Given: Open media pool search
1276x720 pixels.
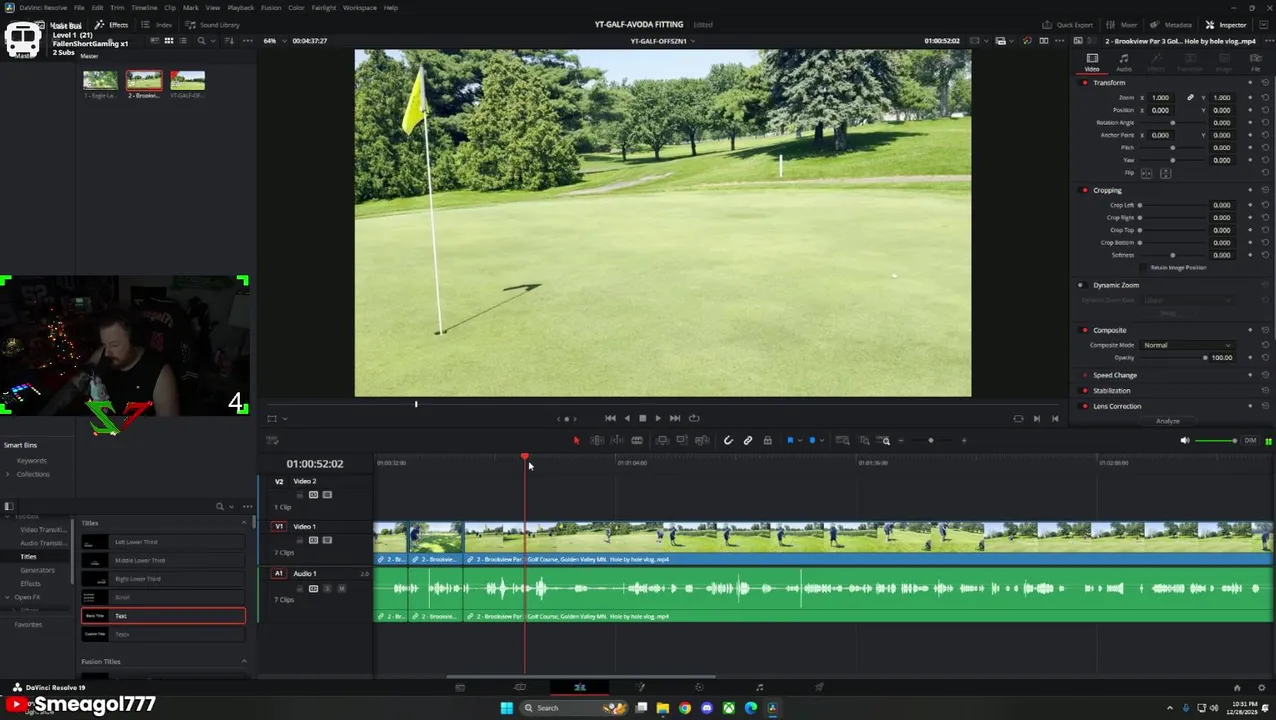Looking at the screenshot, I should 201,41.
